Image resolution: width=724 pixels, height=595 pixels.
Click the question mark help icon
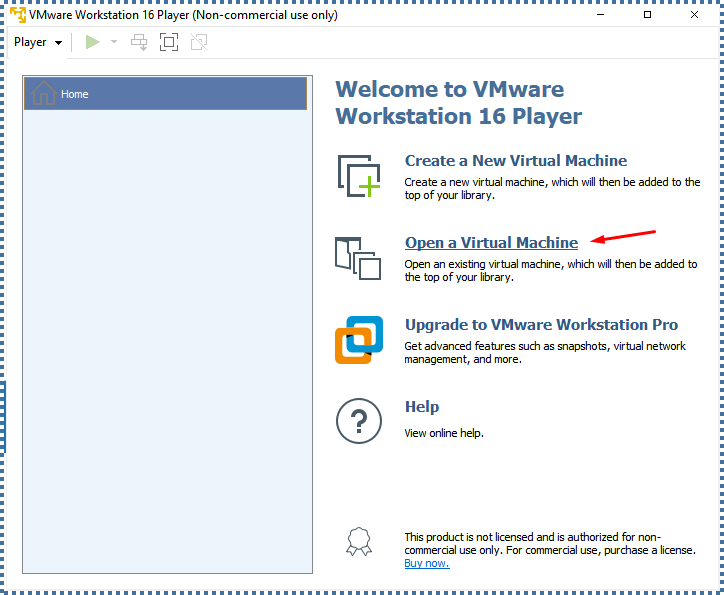(x=359, y=421)
